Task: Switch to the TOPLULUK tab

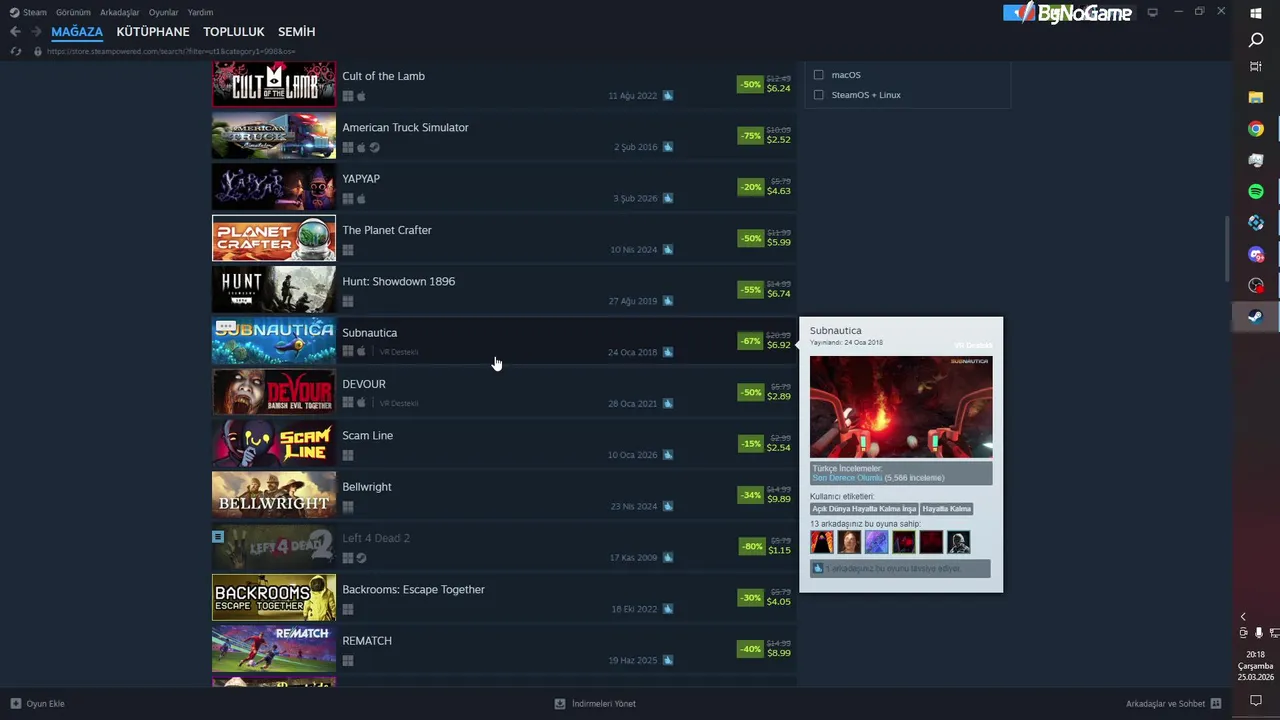Action: pyautogui.click(x=234, y=32)
